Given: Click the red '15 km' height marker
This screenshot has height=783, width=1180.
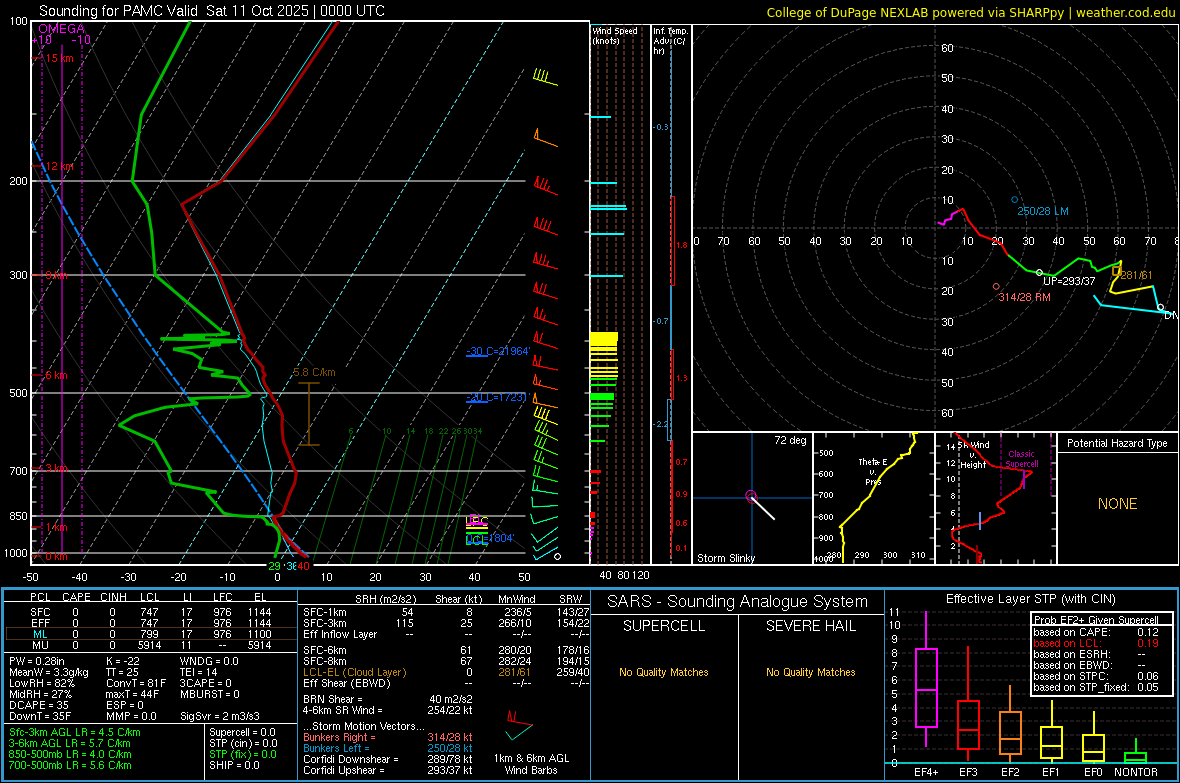Looking at the screenshot, I should (x=59, y=58).
